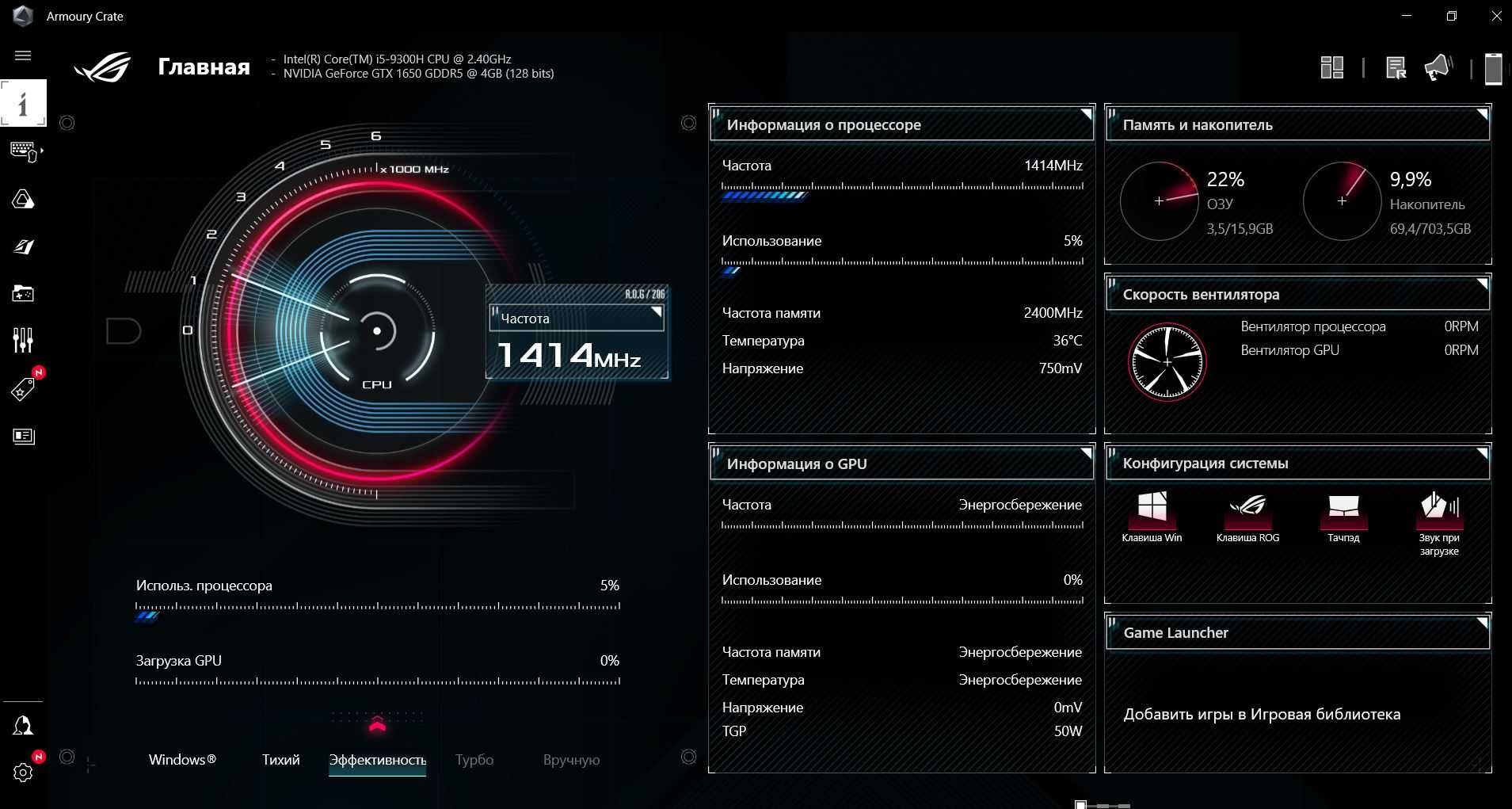Click the NVIDIA GeForce GTX 1650 text
This screenshot has height=809, width=1512.
tap(418, 74)
